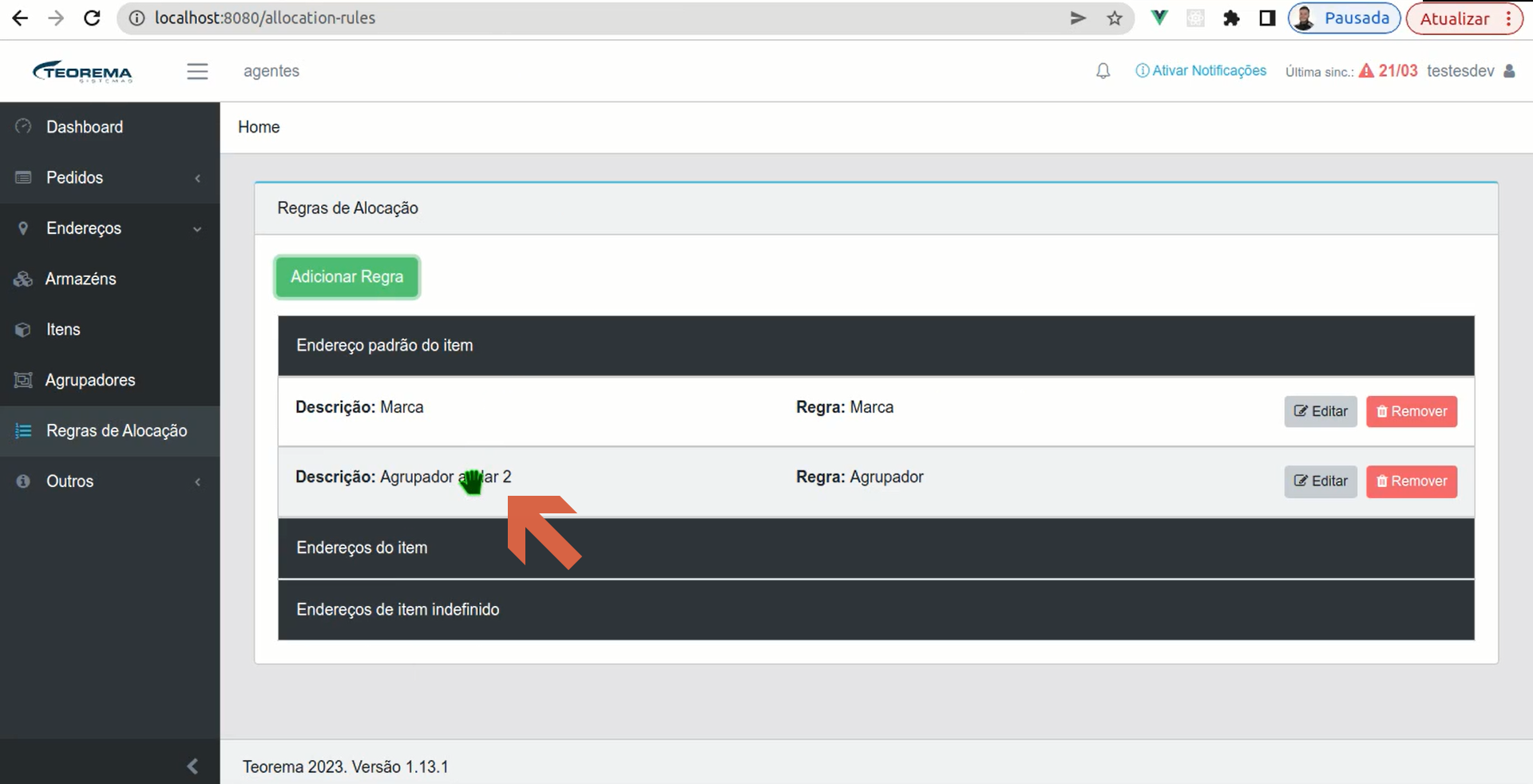
Task: Click the Regras de Alocação list icon
Action: pos(23,430)
